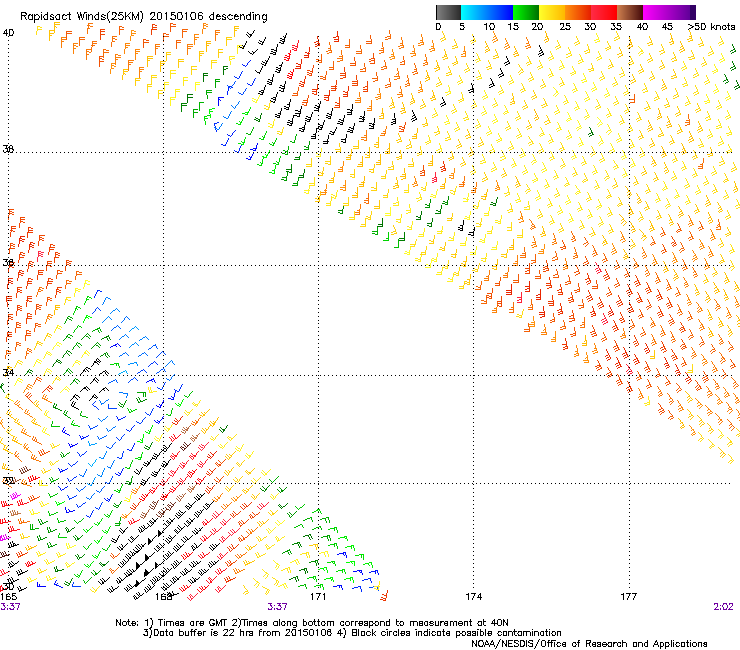Click the longitude label '174'

473,597
